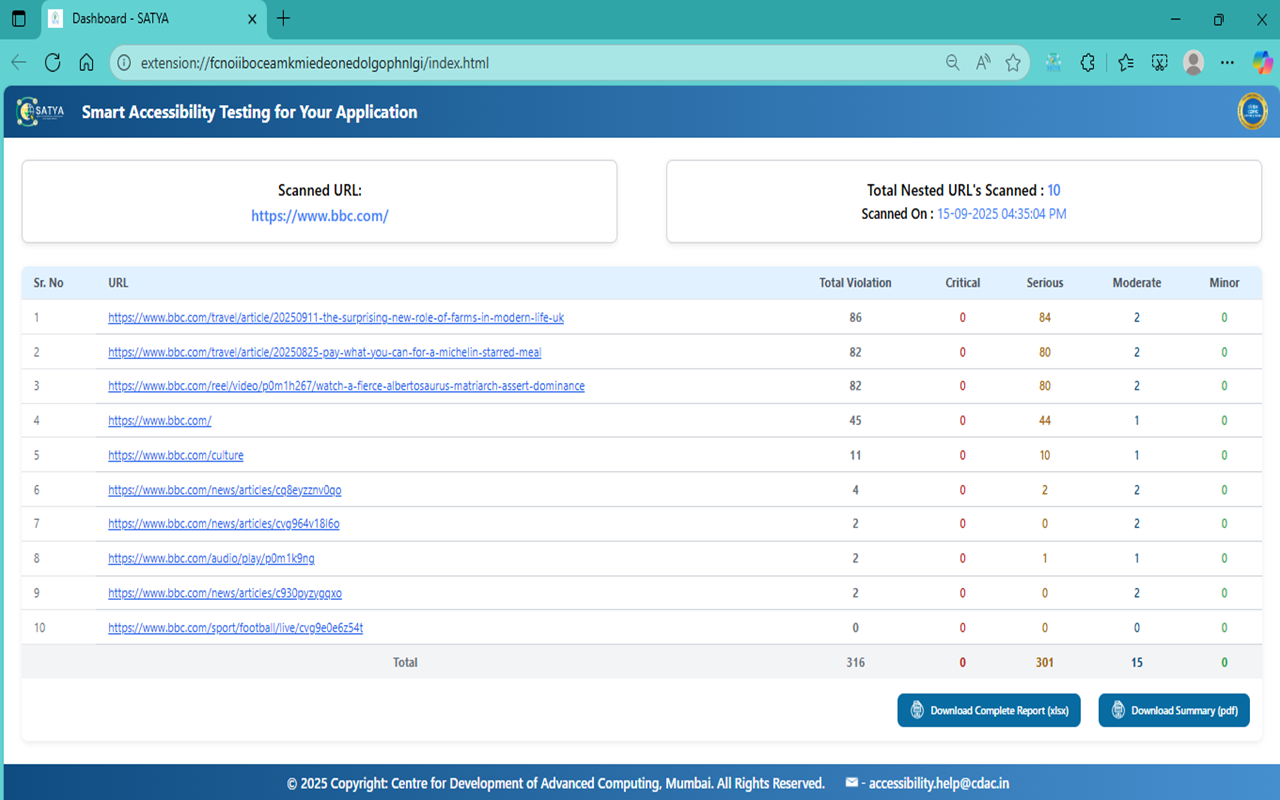The width and height of the screenshot is (1280, 800).
Task: Download Summary (pdf)
Action: [1174, 710]
